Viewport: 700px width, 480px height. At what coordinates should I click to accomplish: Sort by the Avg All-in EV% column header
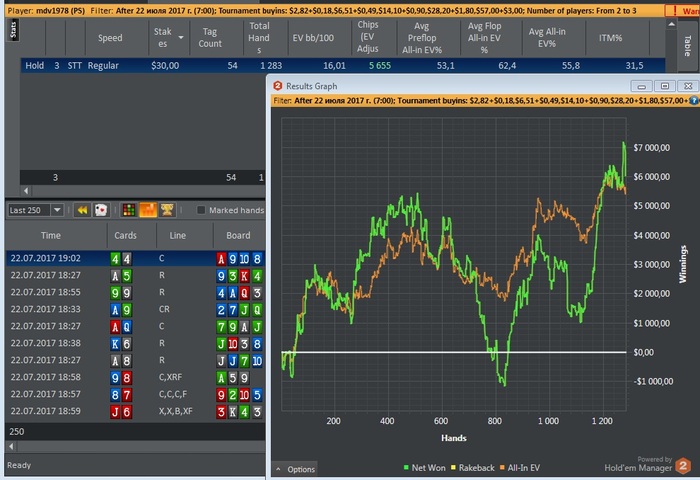click(x=547, y=38)
